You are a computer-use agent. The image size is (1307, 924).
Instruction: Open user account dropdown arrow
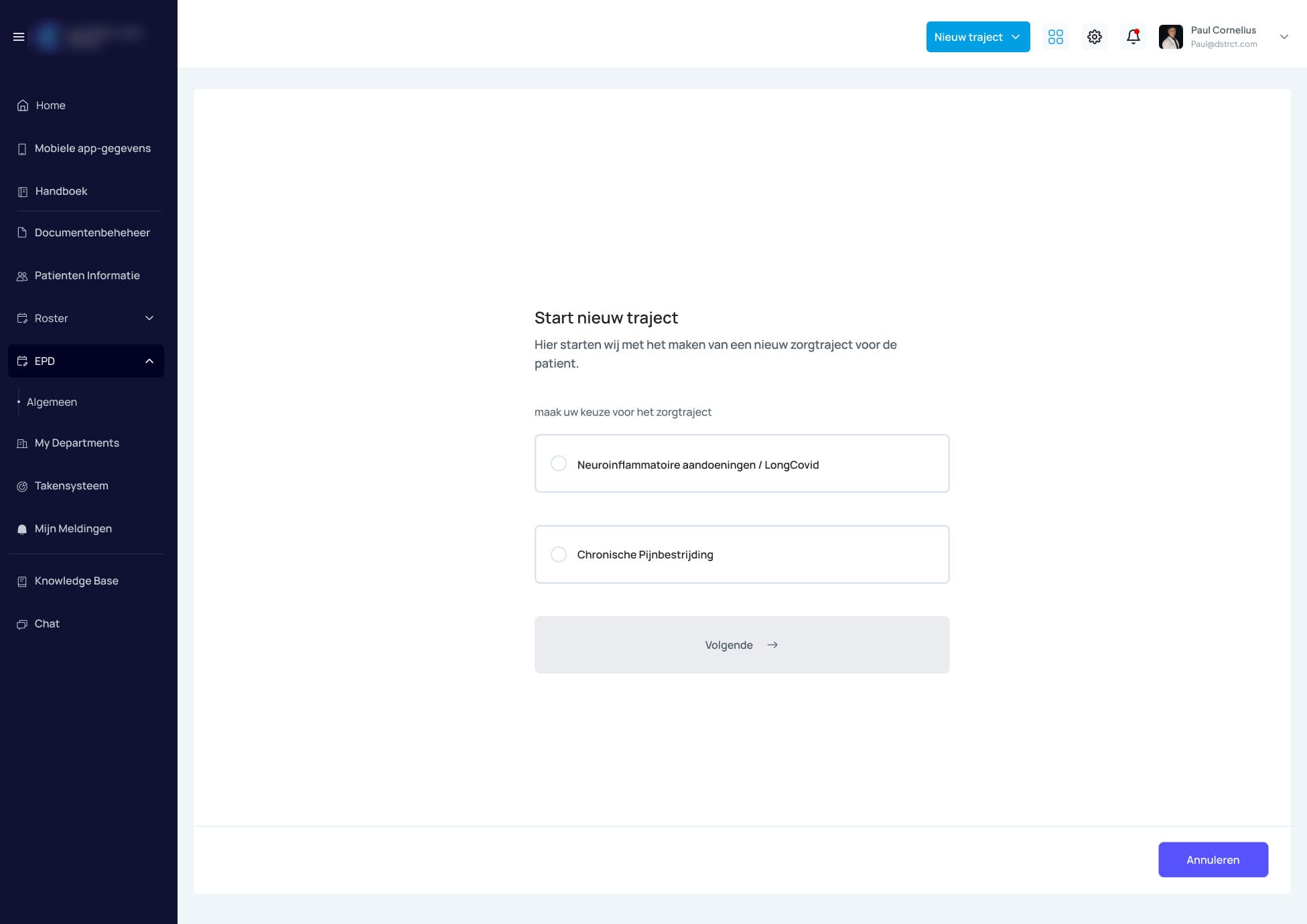pos(1284,37)
